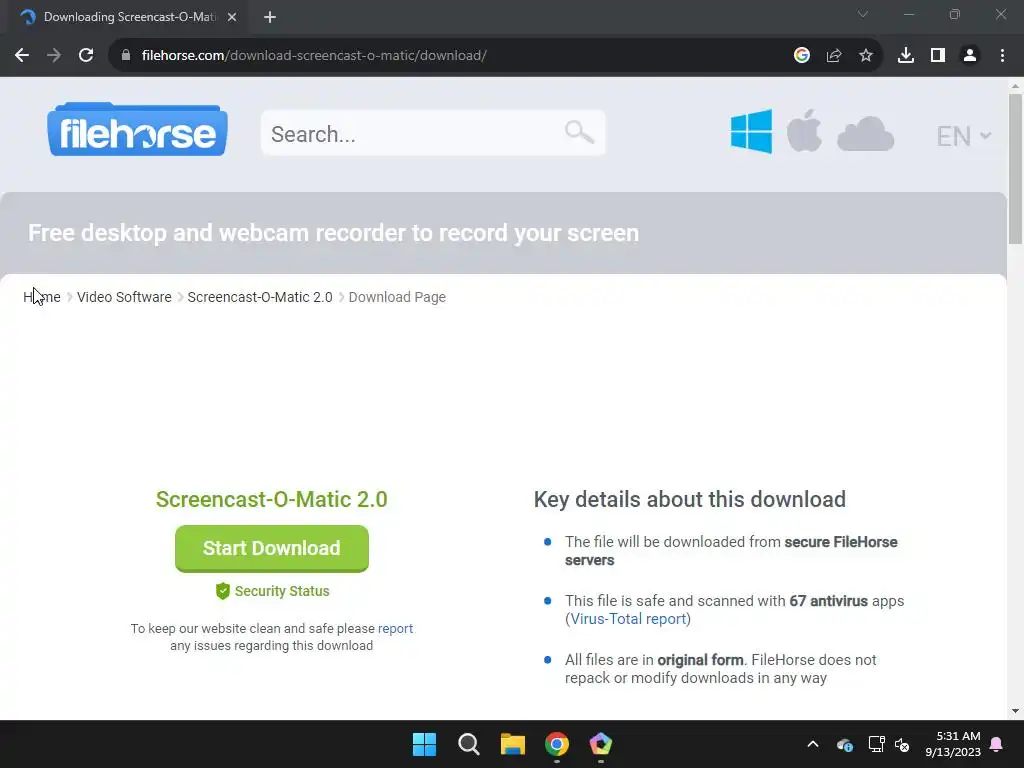
Task: Click the address bar URL
Action: tap(314, 56)
